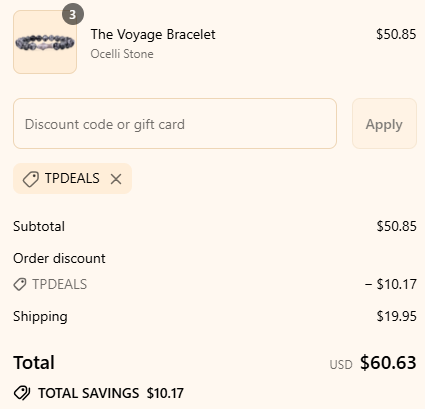
Task: Click the Apply discount button
Action: click(x=384, y=124)
